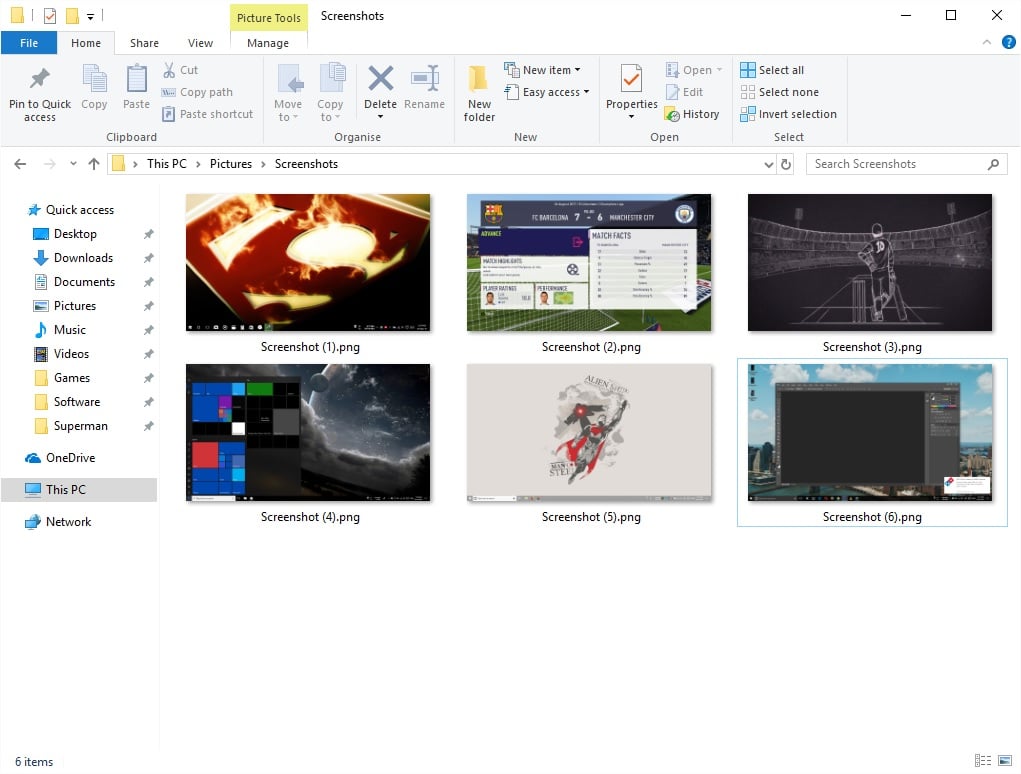Delete the selected file with red X
The width and height of the screenshot is (1021, 774).
coord(380,79)
